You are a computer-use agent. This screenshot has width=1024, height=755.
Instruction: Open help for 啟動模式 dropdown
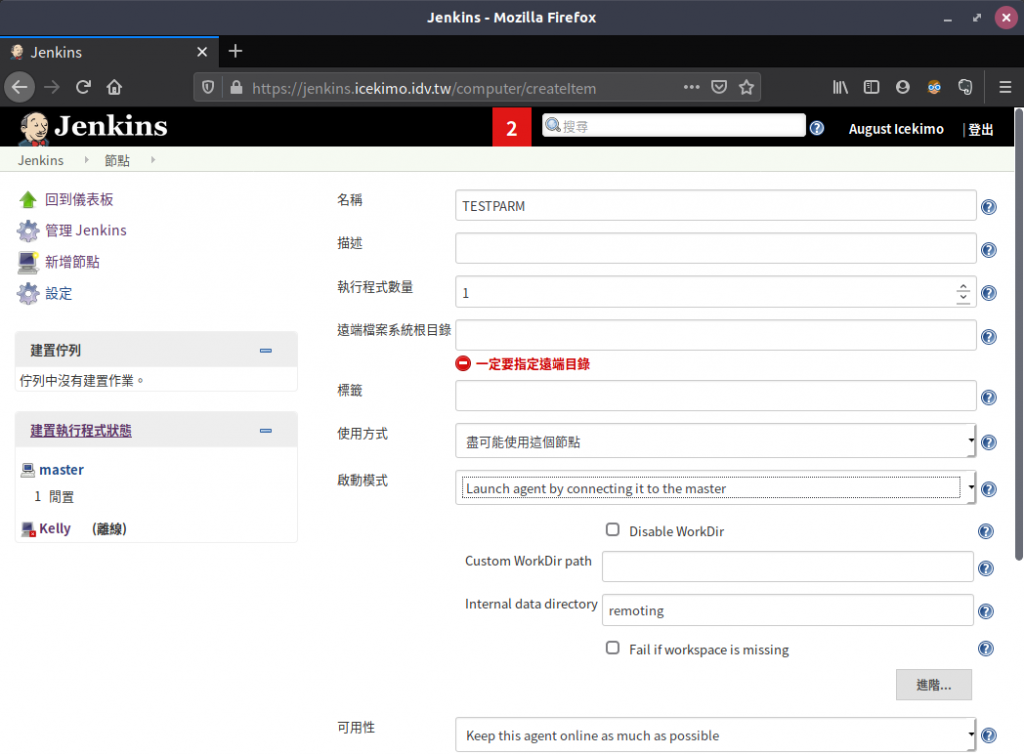[x=989, y=489]
